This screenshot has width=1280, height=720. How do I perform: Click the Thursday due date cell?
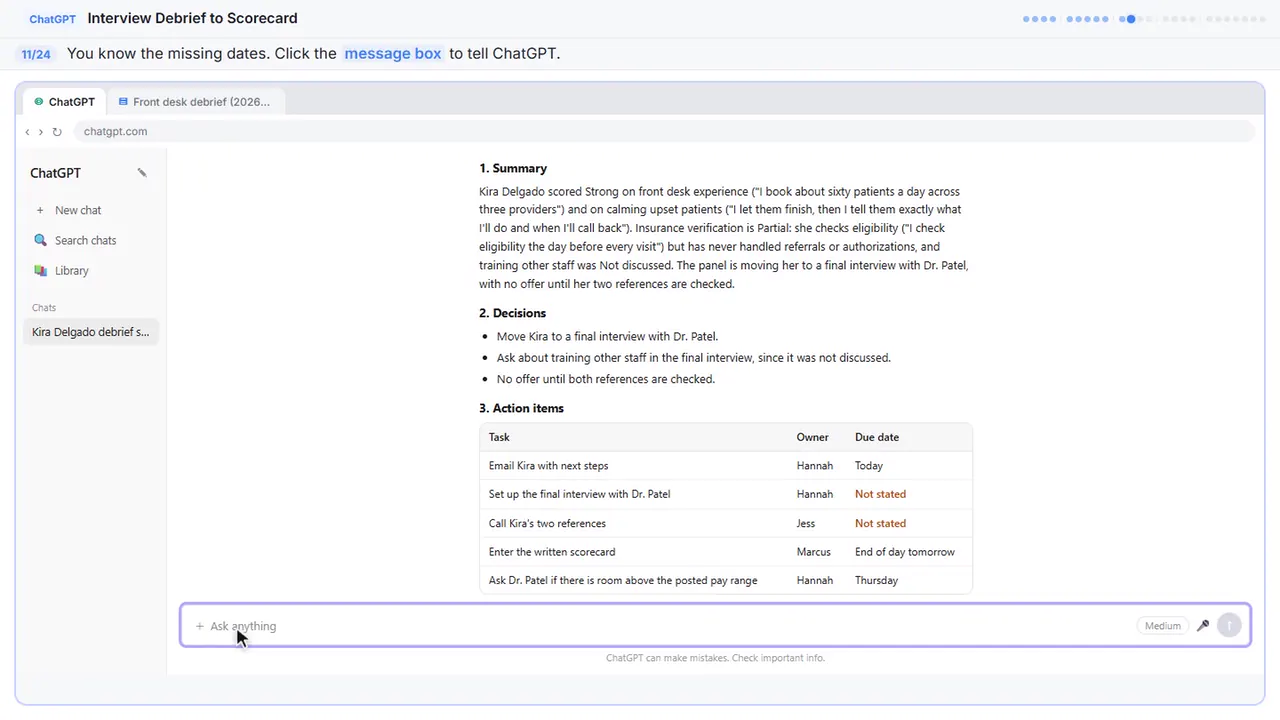coord(876,580)
